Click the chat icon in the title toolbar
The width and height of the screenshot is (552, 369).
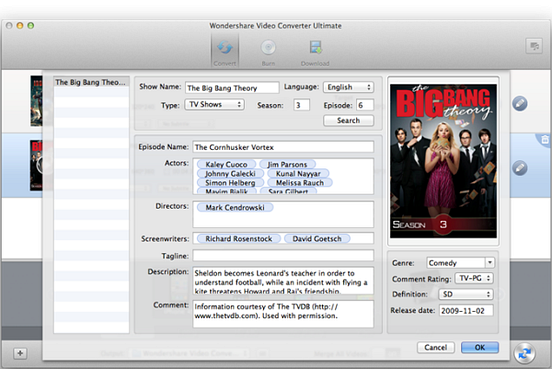(534, 46)
